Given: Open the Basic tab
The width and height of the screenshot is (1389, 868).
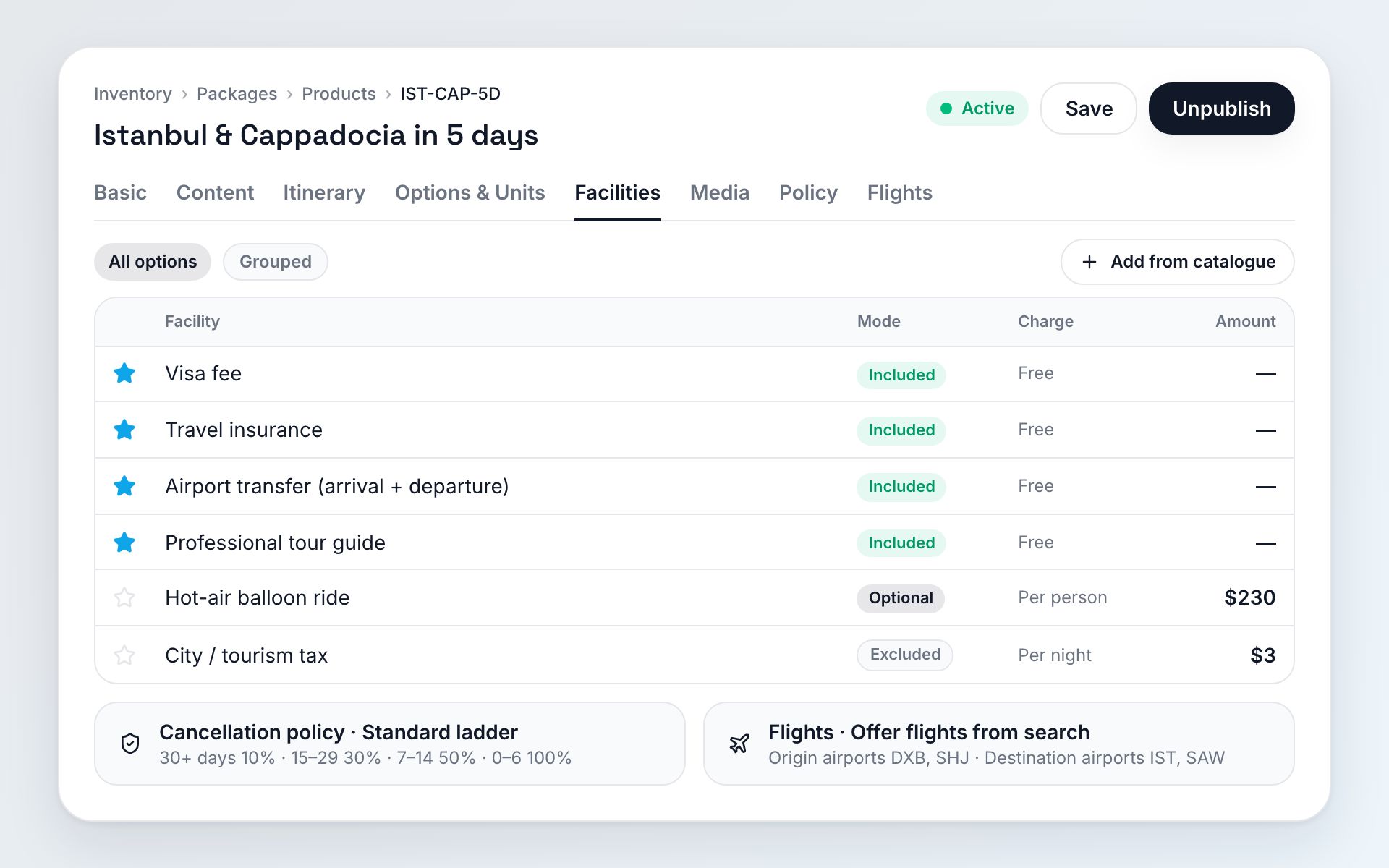Looking at the screenshot, I should pyautogui.click(x=120, y=192).
